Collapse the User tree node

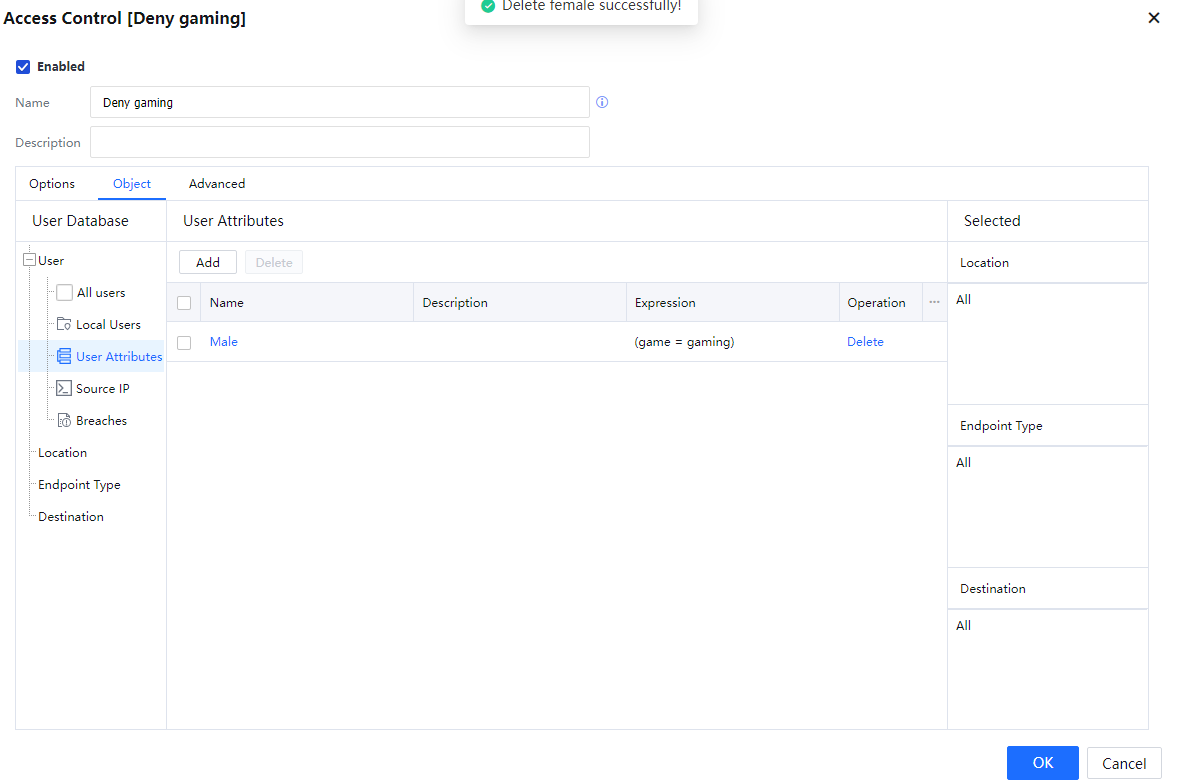(x=29, y=260)
